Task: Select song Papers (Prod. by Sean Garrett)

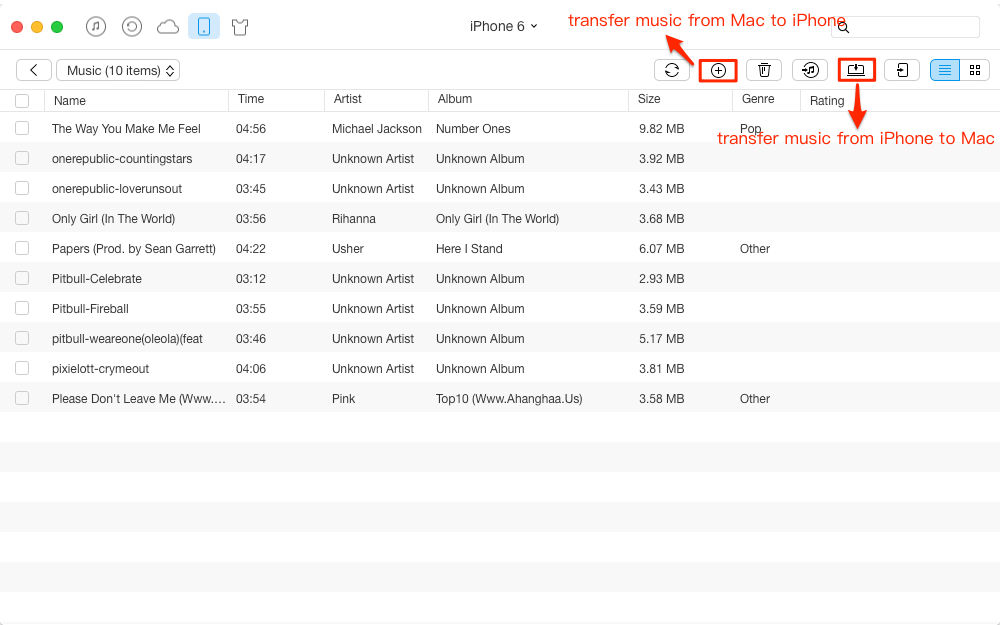Action: point(134,249)
